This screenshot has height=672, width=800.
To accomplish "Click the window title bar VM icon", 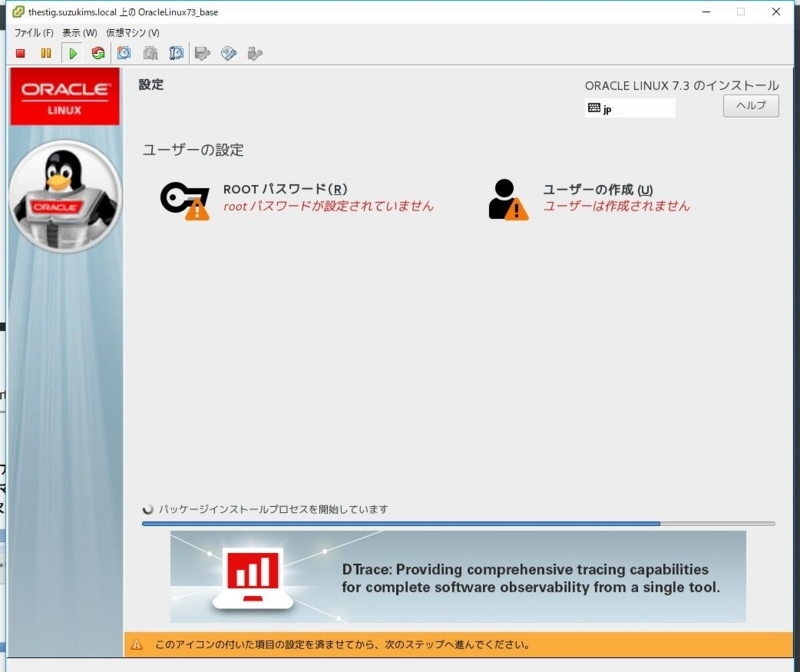I will click(18, 12).
